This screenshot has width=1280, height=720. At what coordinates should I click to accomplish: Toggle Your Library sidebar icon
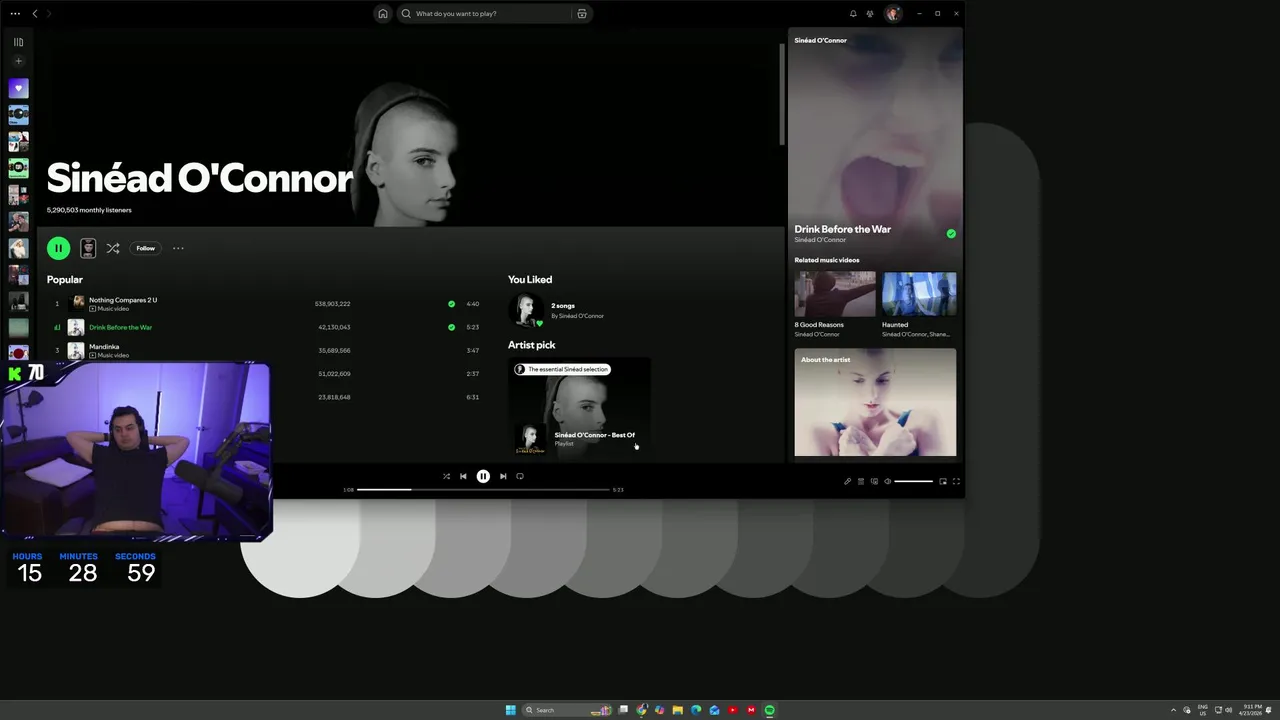pos(18,42)
